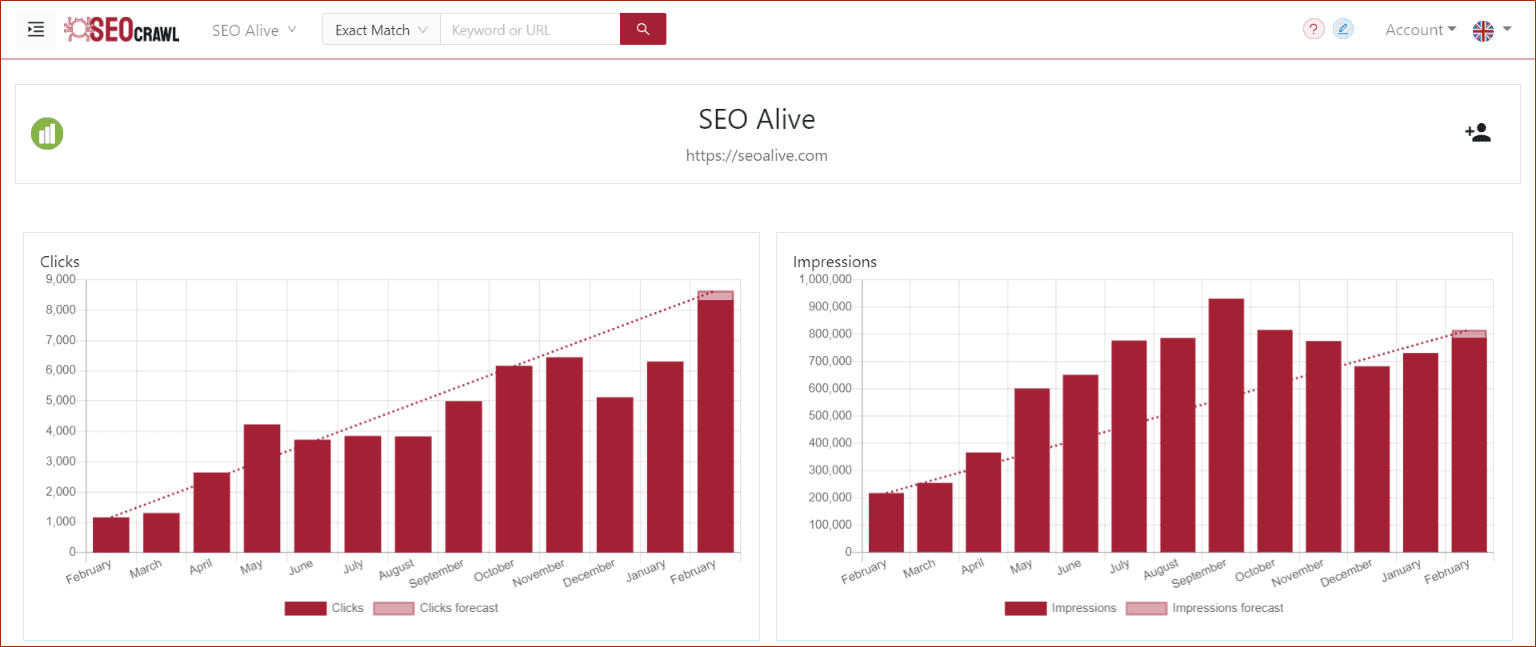The height and width of the screenshot is (647, 1536).
Task: Toggle the Clicks legend entry
Action: pos(324,608)
